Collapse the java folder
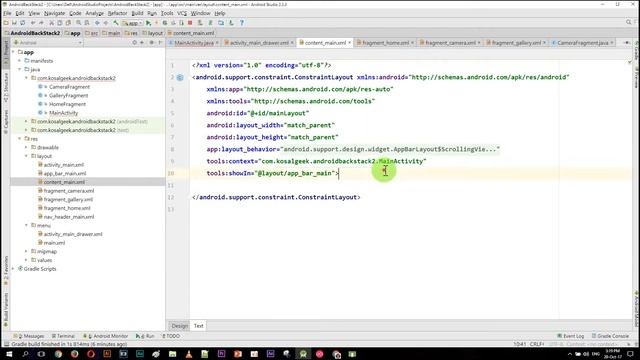 tap(20, 69)
